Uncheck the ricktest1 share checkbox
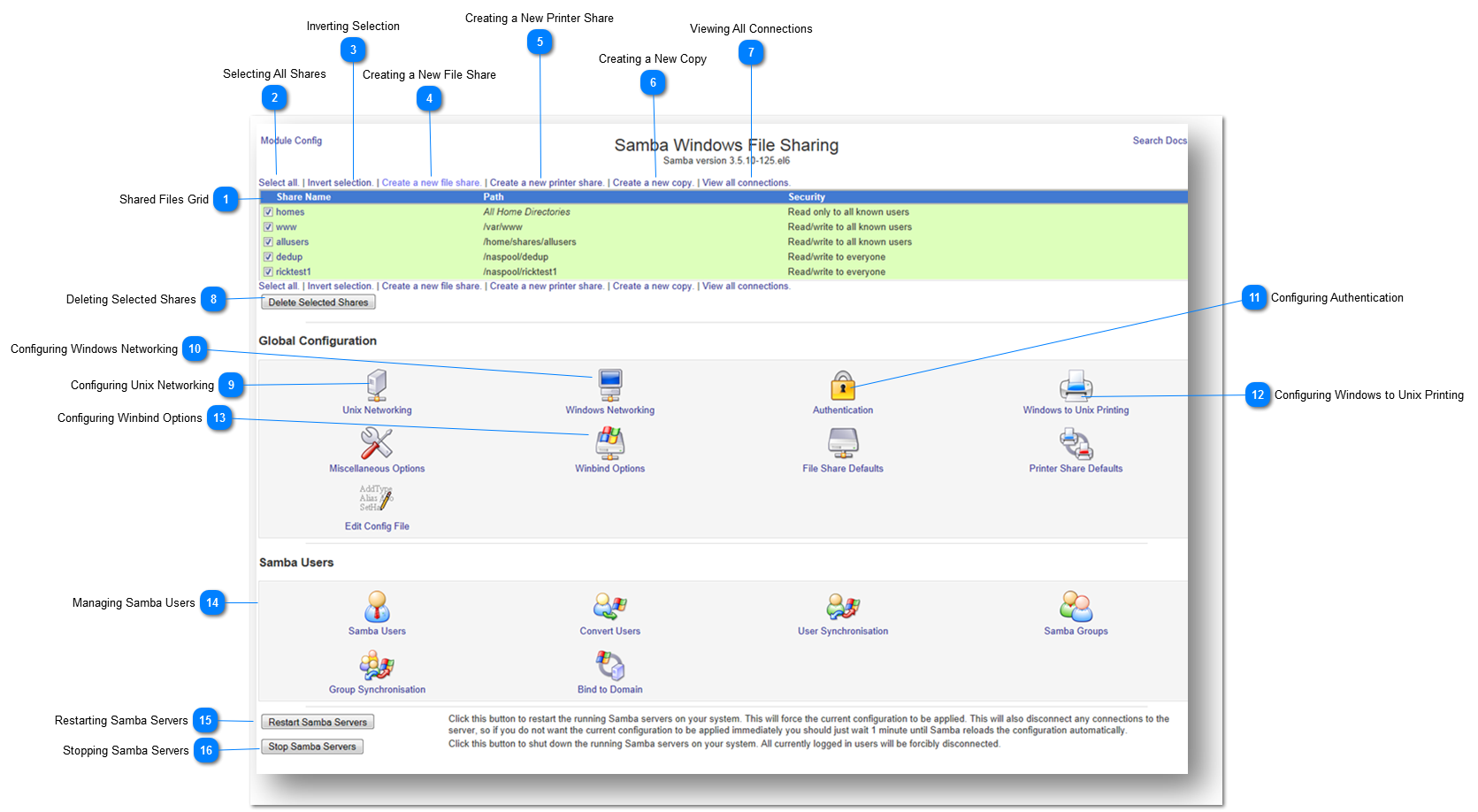The height and width of the screenshot is (812, 1478). tap(269, 272)
